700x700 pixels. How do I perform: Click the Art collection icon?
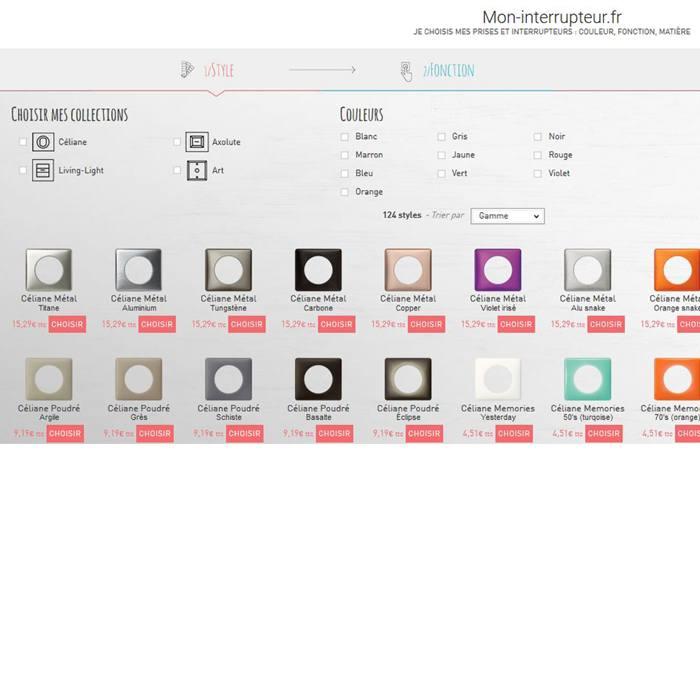(197, 170)
